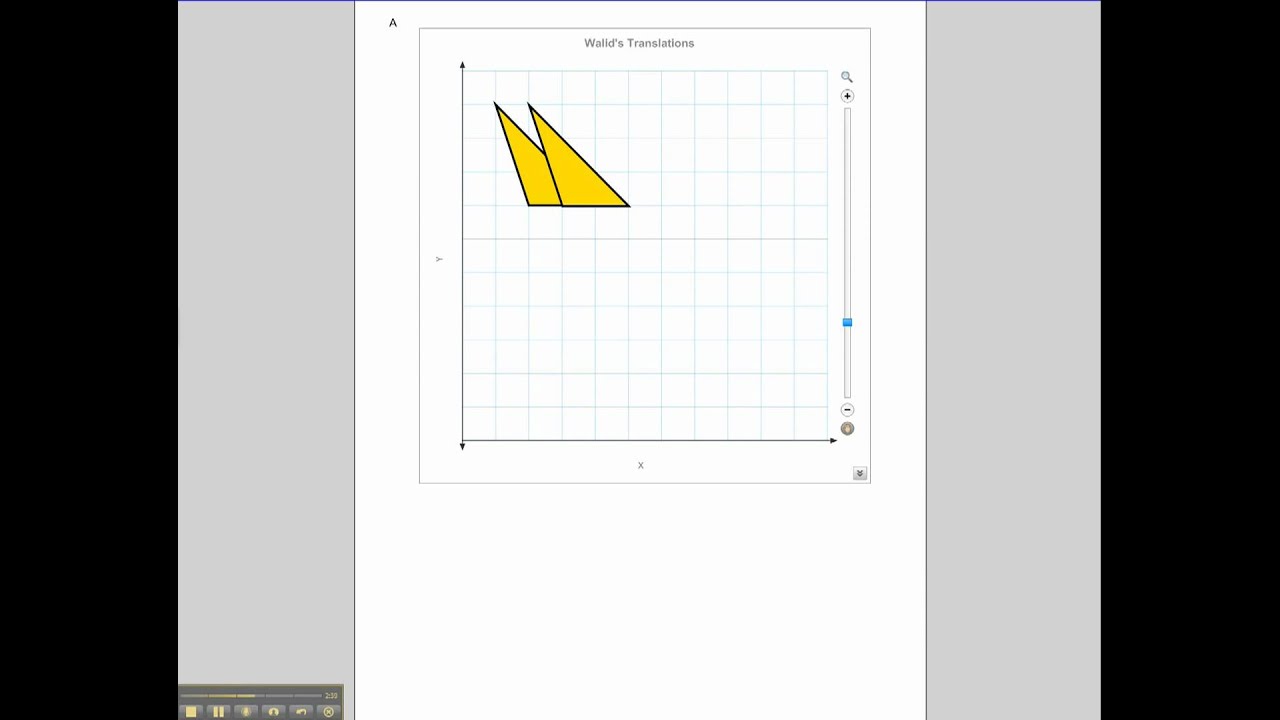Click the letter A label
1280x720 pixels.
(x=393, y=23)
